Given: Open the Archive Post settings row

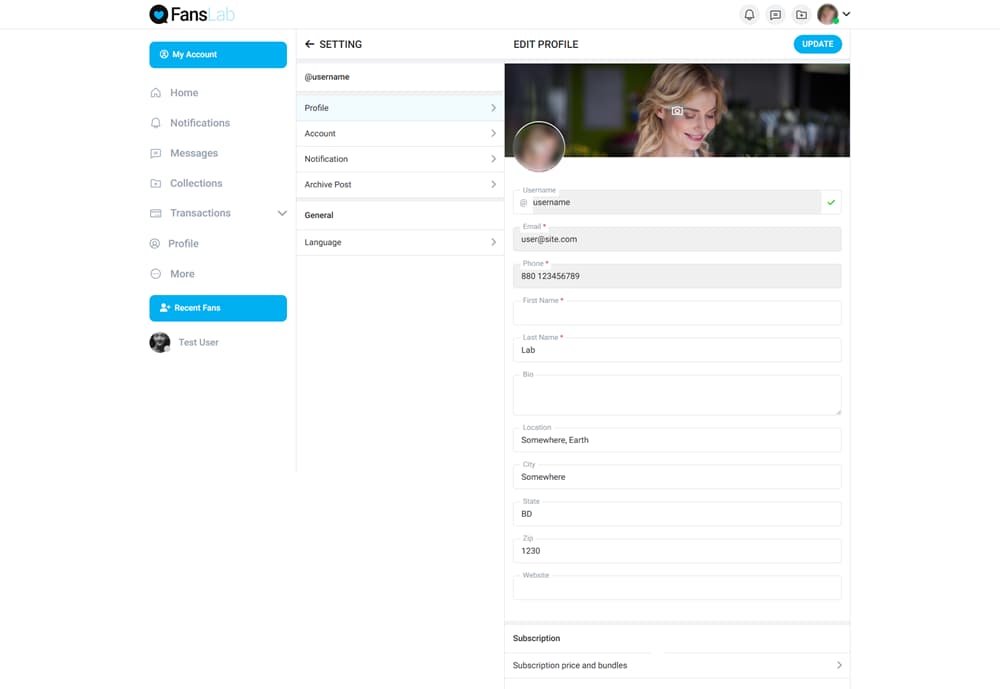Looking at the screenshot, I should pyautogui.click(x=400, y=184).
